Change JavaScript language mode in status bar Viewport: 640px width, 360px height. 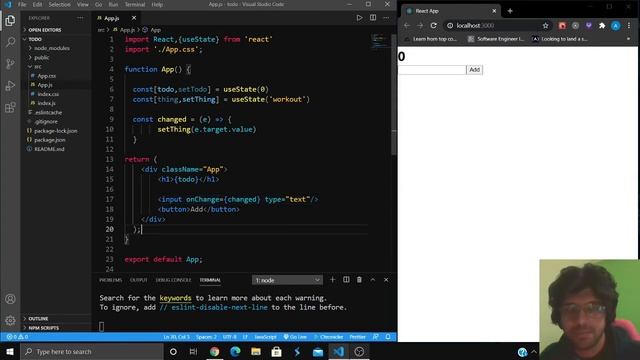tap(265, 337)
